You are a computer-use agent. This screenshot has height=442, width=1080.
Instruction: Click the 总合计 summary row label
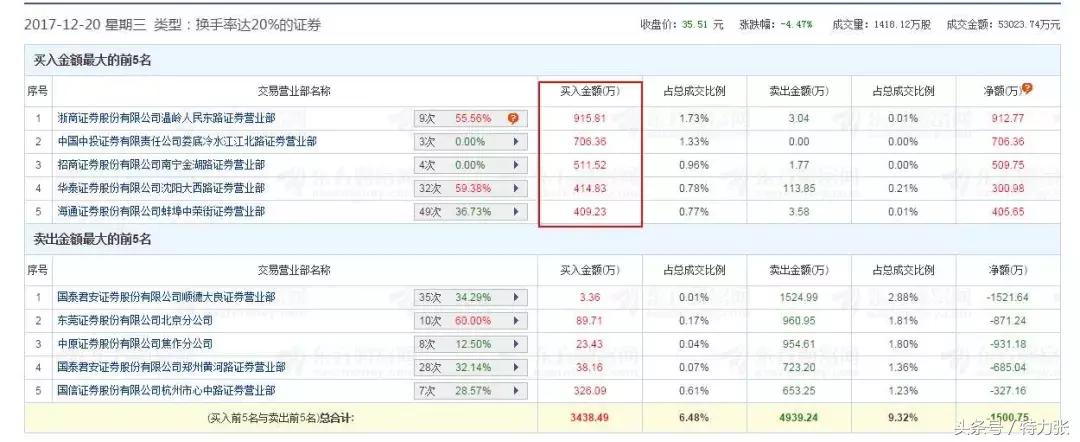pos(280,417)
